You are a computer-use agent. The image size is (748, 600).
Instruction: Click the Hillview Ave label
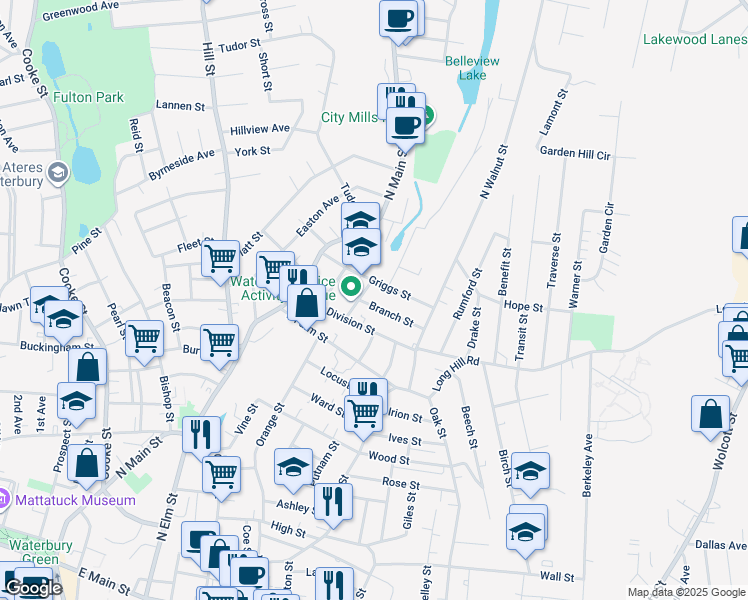(260, 129)
